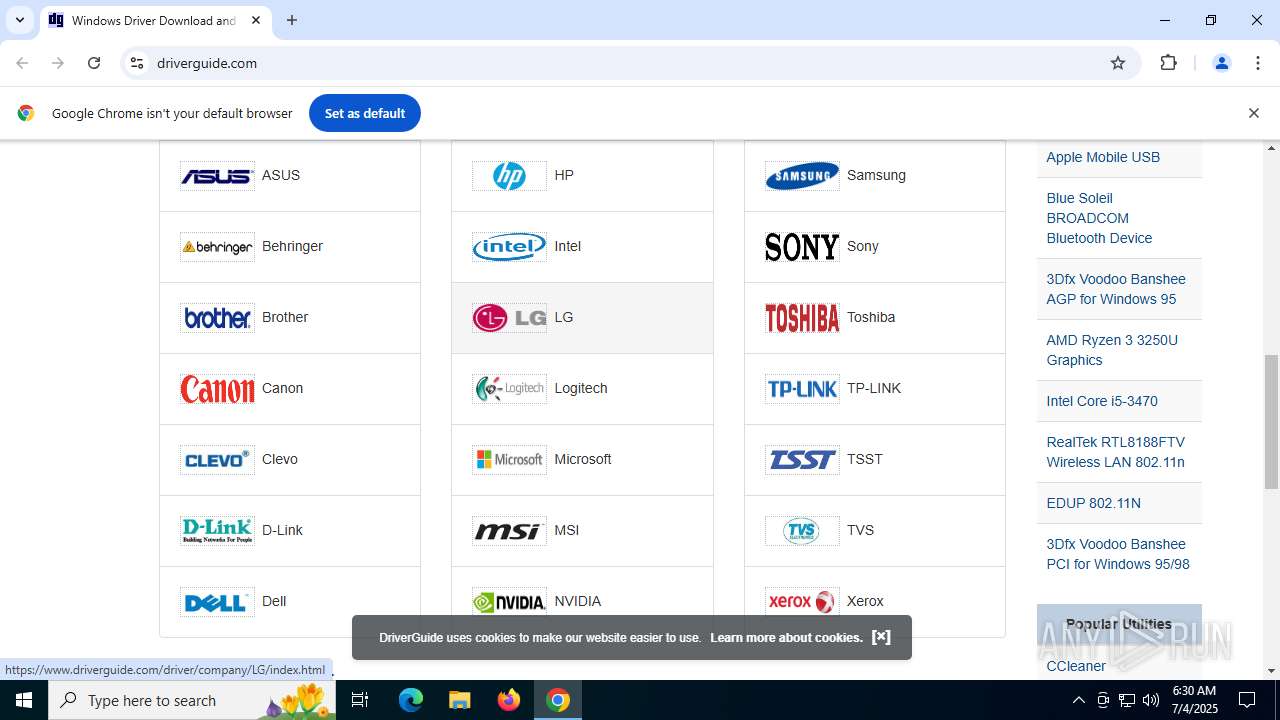Viewport: 1280px width, 720px height.
Task: Open the NVIDIA logo
Action: [x=509, y=602]
